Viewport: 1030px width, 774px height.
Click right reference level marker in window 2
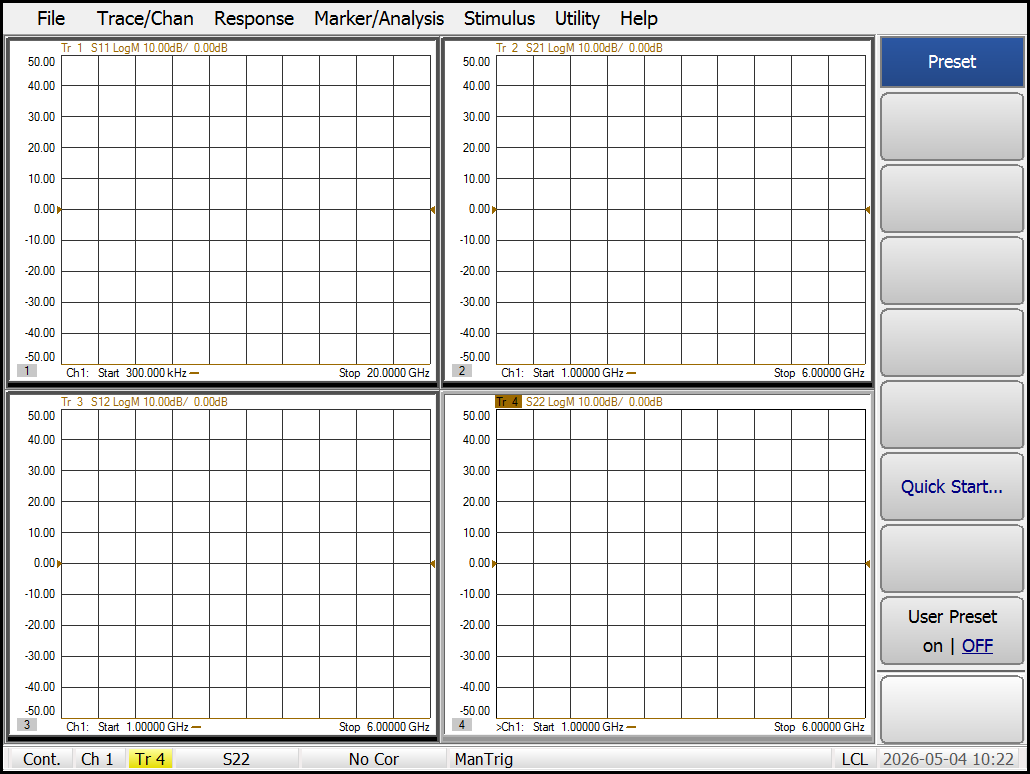868,210
